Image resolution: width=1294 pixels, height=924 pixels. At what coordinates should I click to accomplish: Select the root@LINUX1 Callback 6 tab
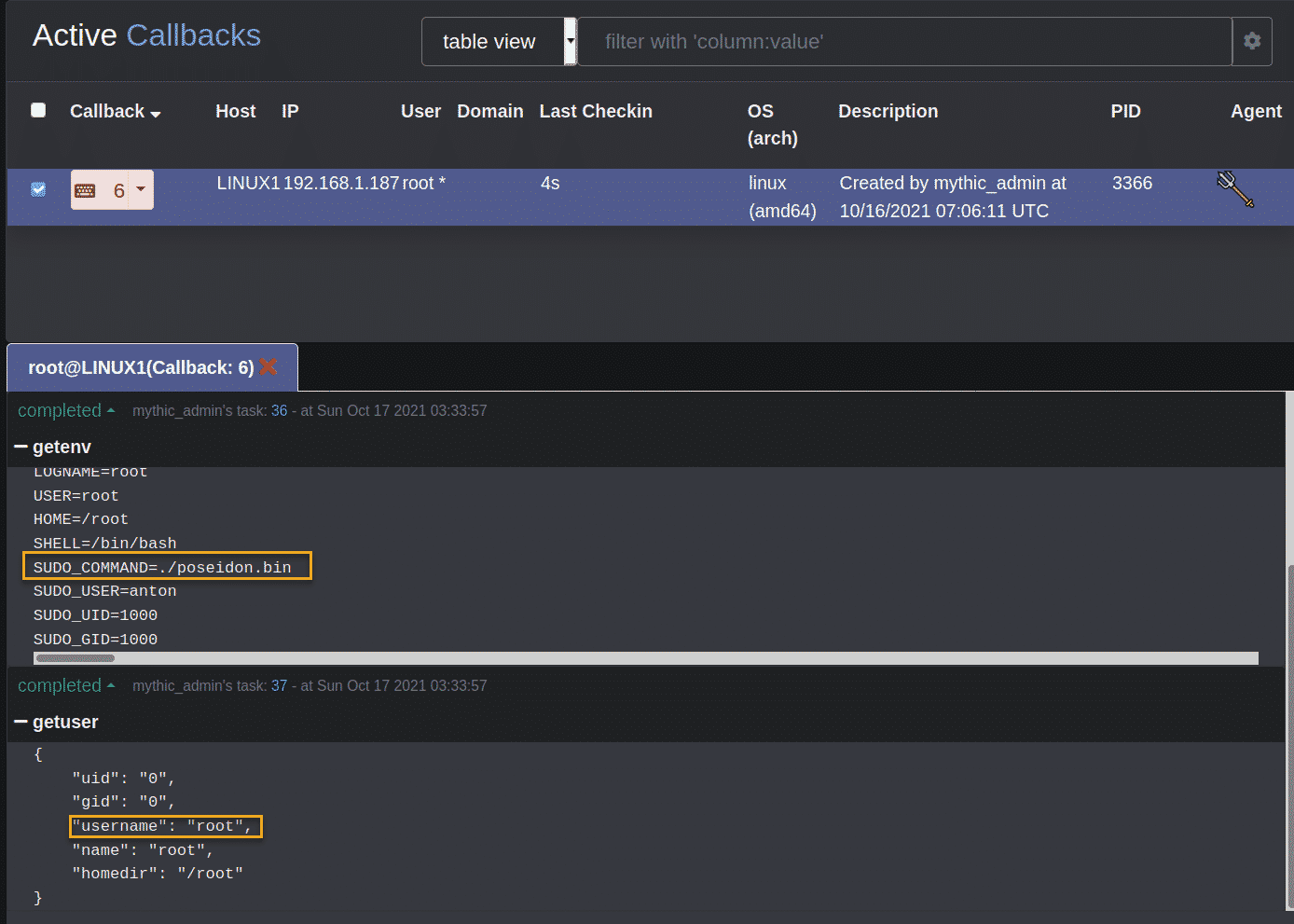pyautogui.click(x=140, y=366)
